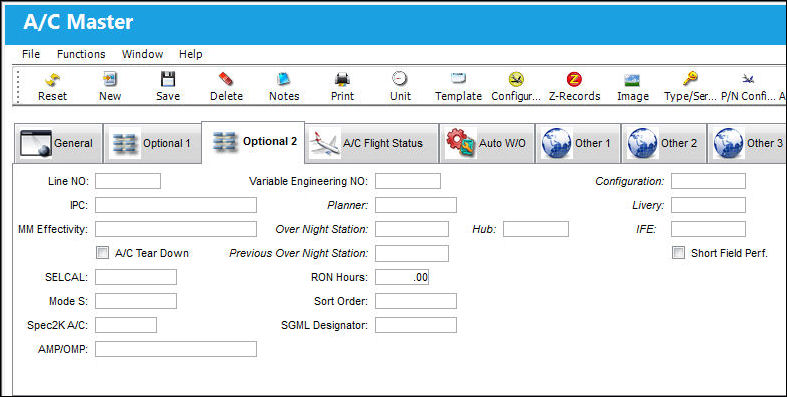
Task: Open the Functions menu
Action: pos(81,54)
